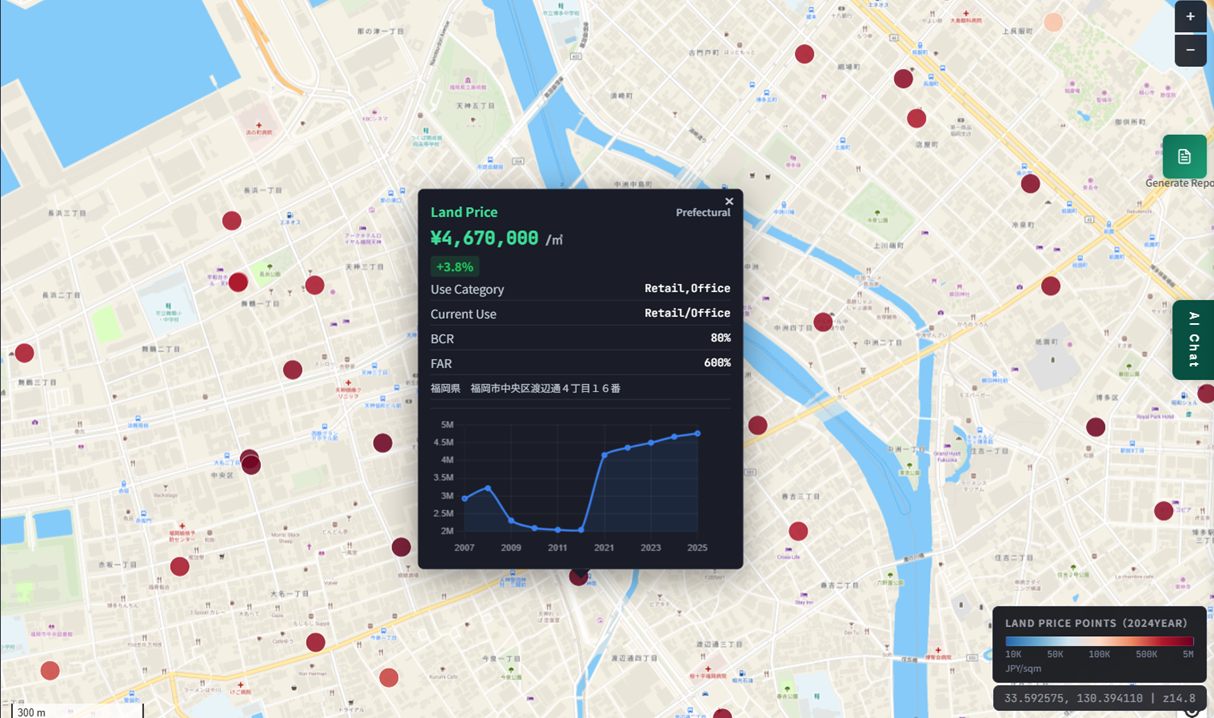1214x718 pixels.
Task: Click the land price color gradient legend bar
Action: tap(1099, 641)
